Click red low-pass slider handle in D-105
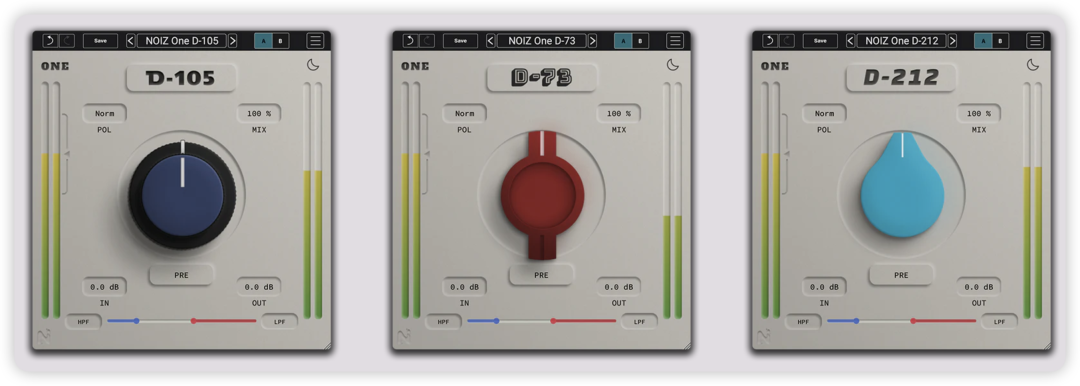Screen dimensions: 1080x386 194,321
